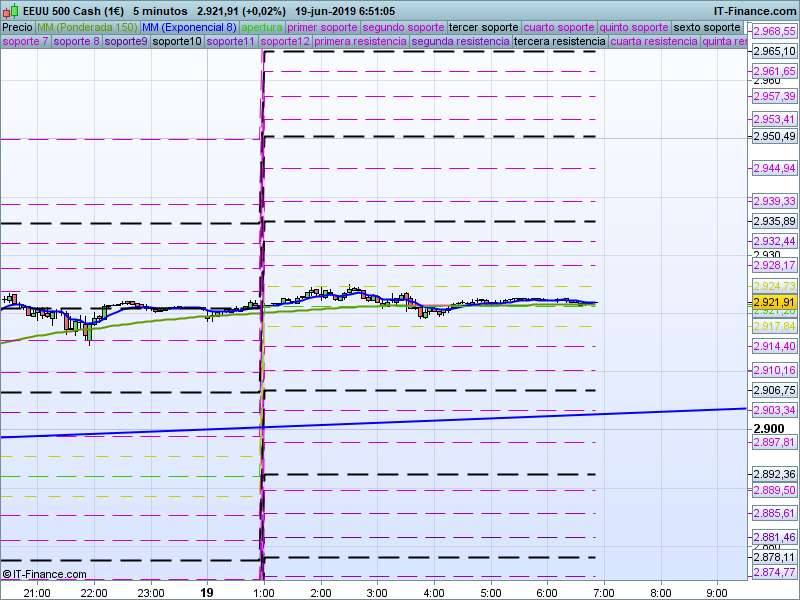Select the tercera resistencia label
800x600 pixels.
559,42
